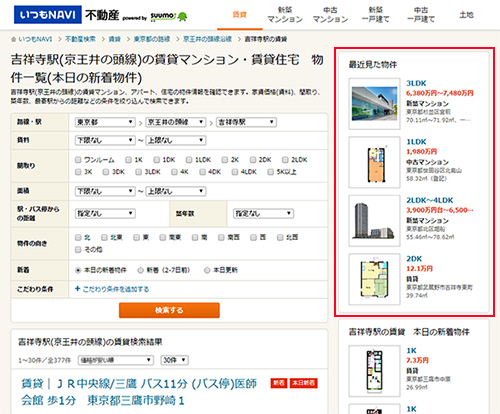
Task: Check the 4DK layout checkbox
Action: click(x=202, y=172)
